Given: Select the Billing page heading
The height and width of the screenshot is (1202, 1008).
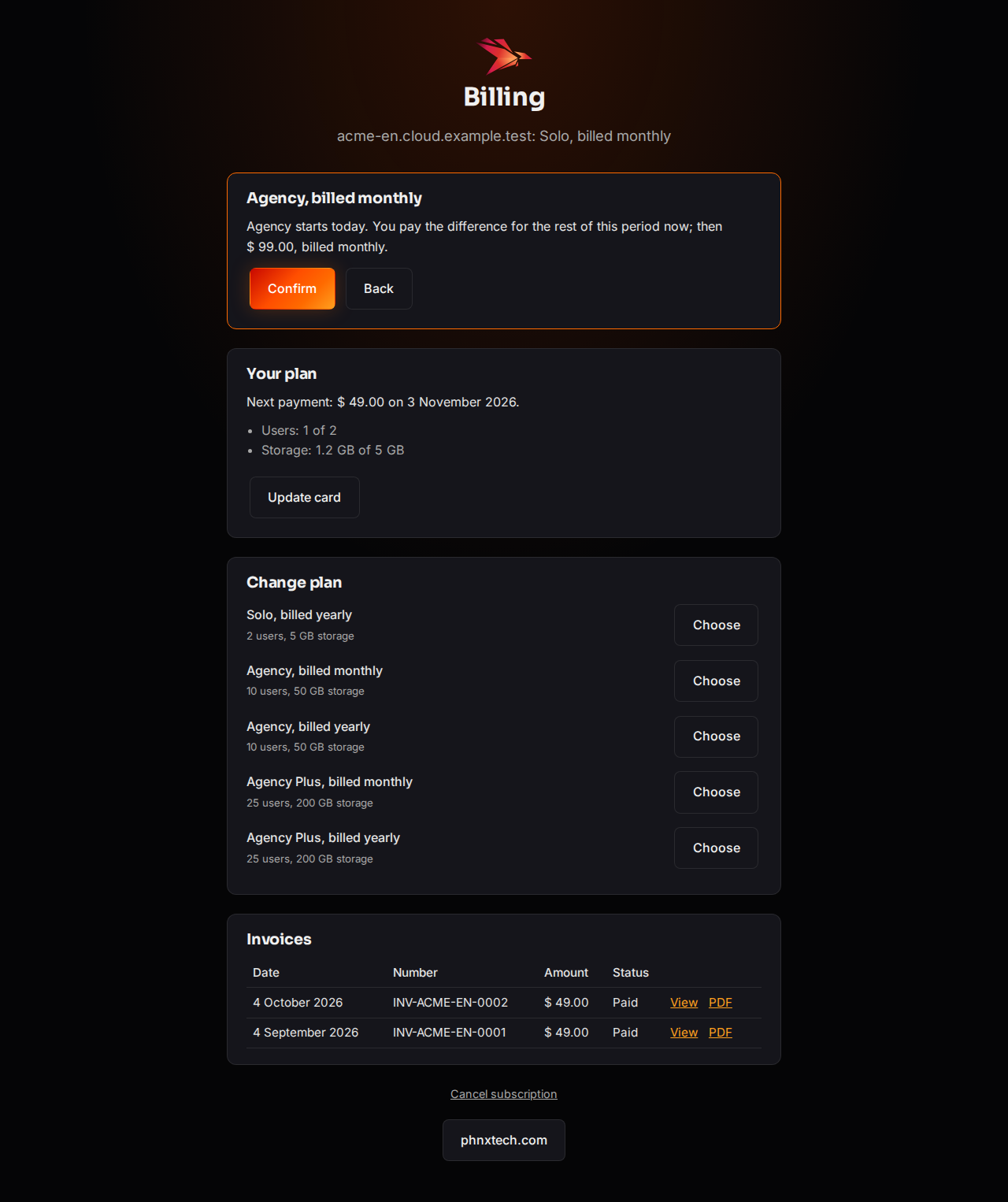Looking at the screenshot, I should click(504, 97).
